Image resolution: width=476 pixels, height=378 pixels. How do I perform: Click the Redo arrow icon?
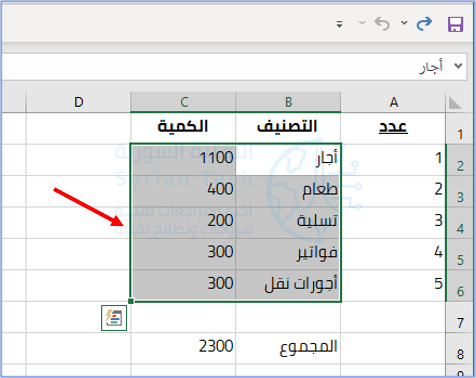(424, 24)
